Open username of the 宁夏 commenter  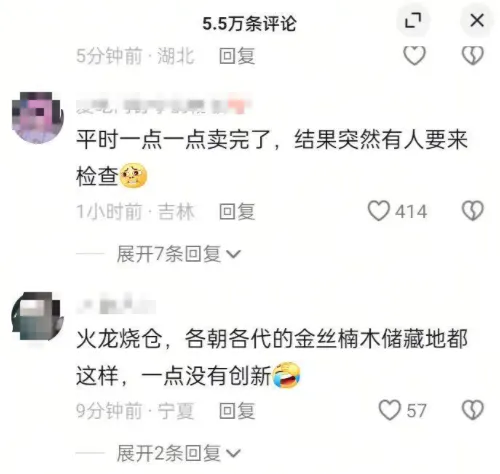[x=116, y=304]
